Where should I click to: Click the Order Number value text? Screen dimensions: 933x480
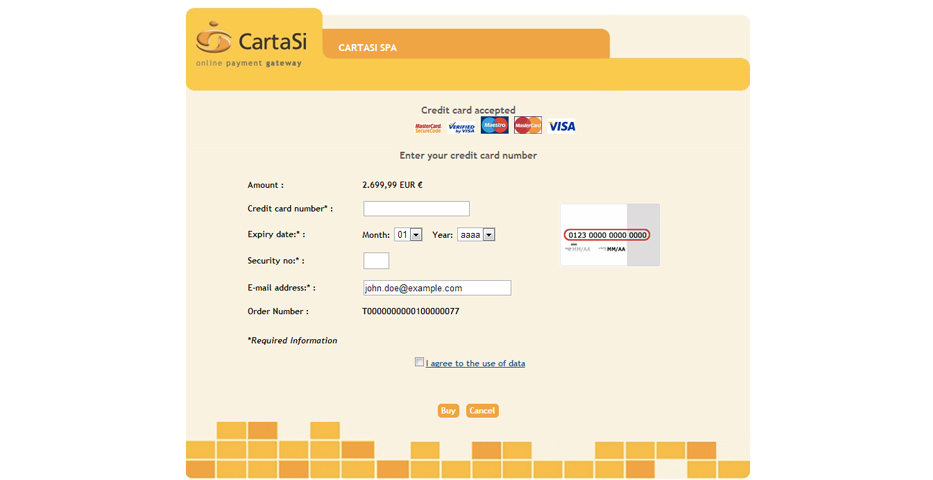[x=410, y=312]
